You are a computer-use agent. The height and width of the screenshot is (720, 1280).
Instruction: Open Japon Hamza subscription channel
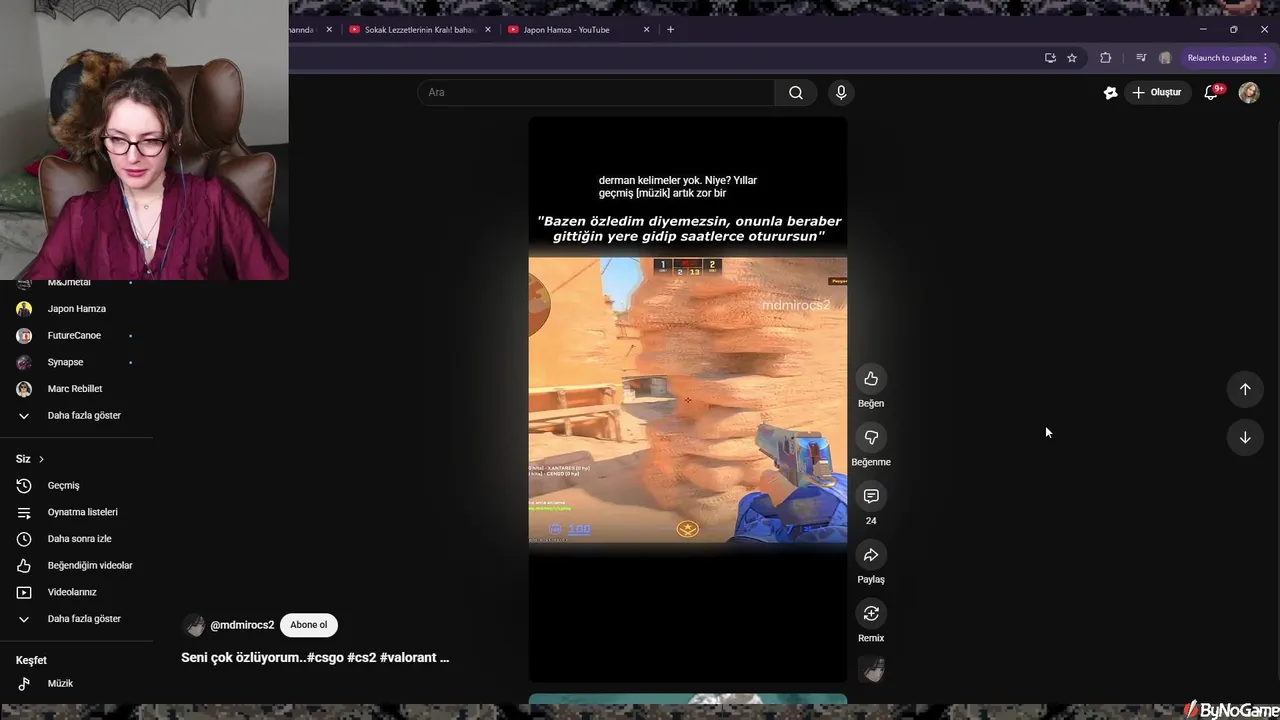tap(76, 309)
